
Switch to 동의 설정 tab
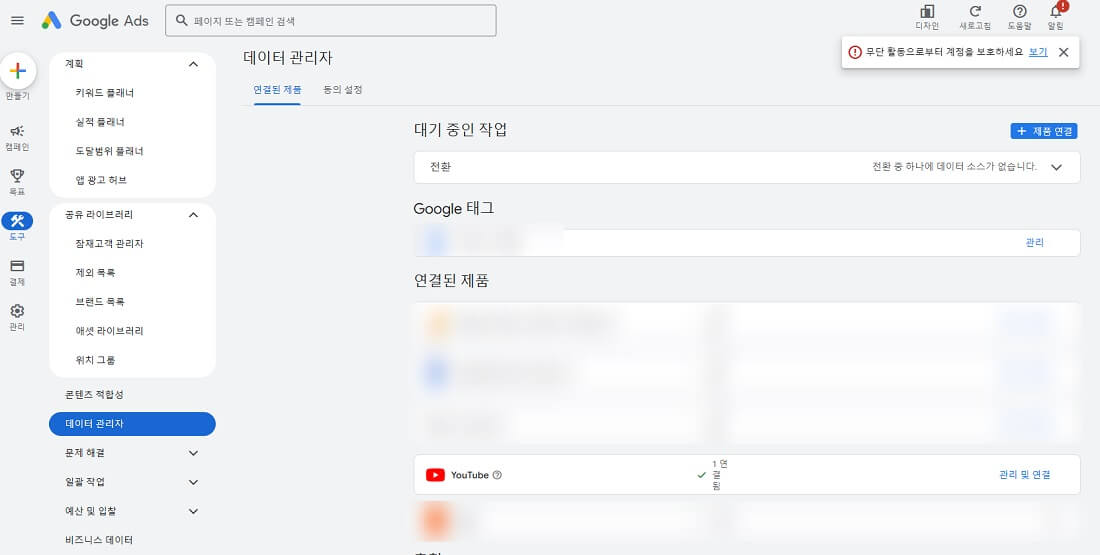(x=342, y=90)
